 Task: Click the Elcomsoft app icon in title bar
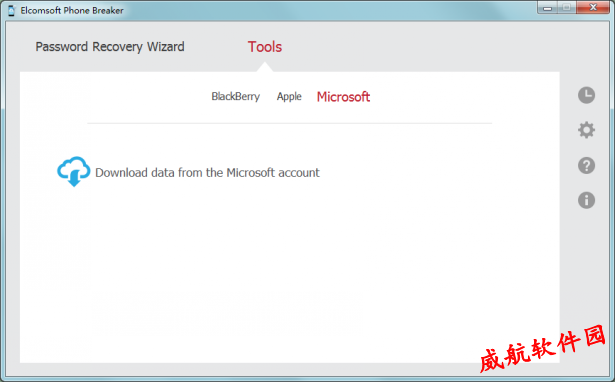(11, 11)
